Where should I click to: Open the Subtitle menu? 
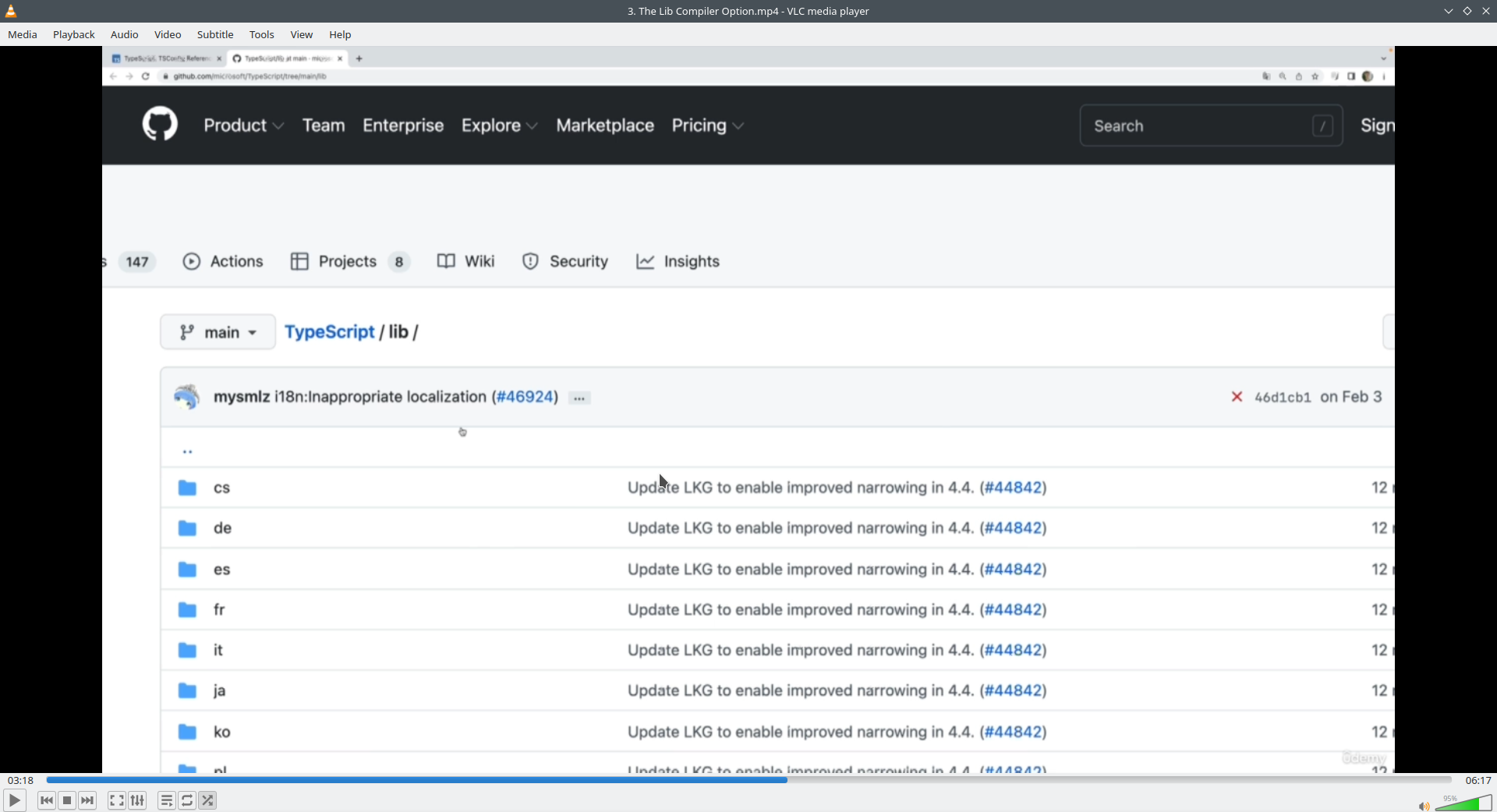pyautogui.click(x=215, y=34)
